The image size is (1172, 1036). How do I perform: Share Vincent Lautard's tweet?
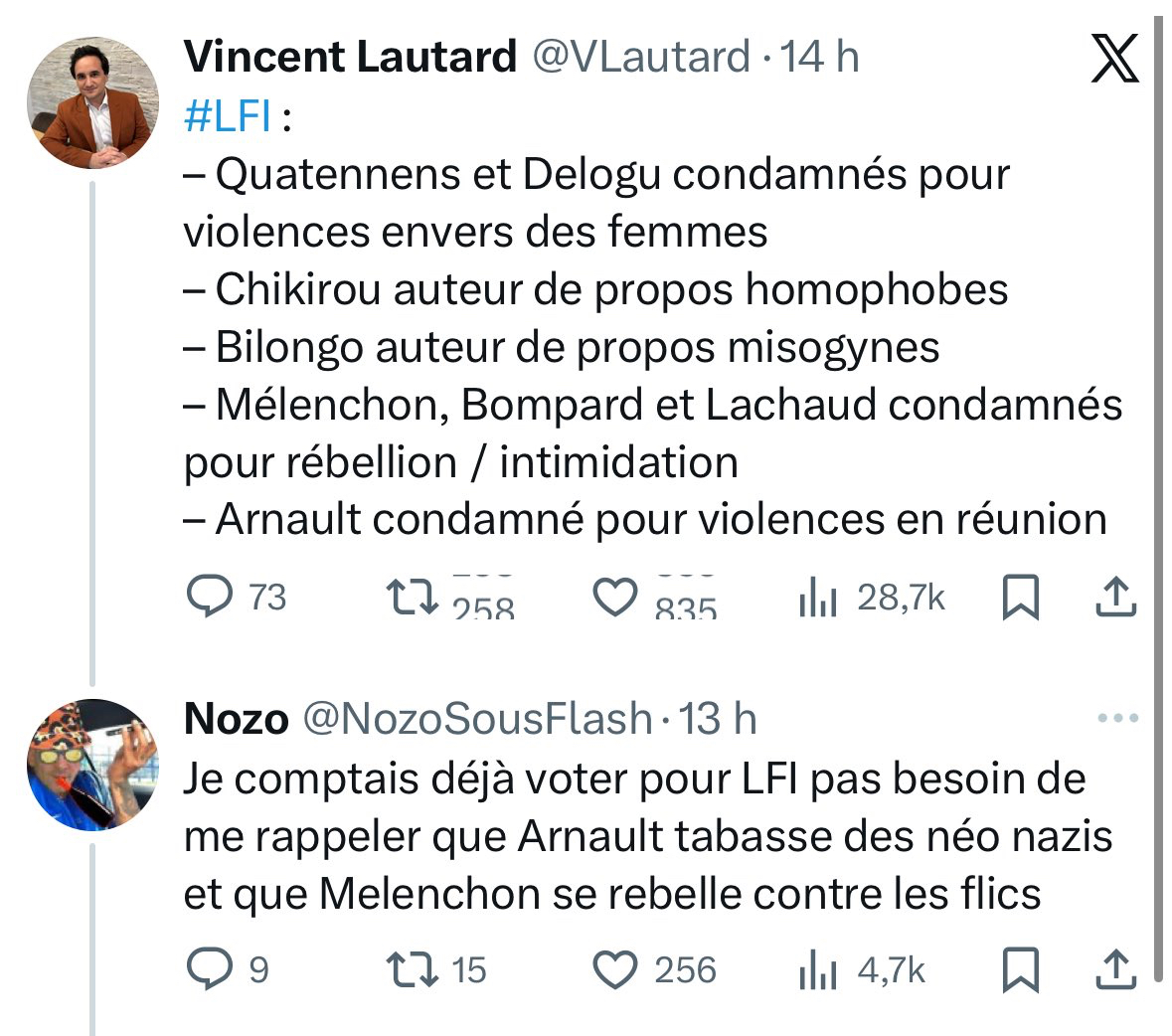[x=1114, y=597]
